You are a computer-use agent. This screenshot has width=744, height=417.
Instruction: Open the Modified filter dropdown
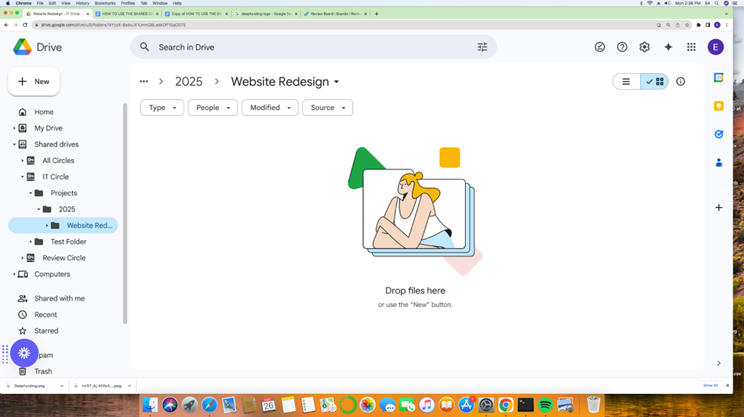[x=270, y=108]
